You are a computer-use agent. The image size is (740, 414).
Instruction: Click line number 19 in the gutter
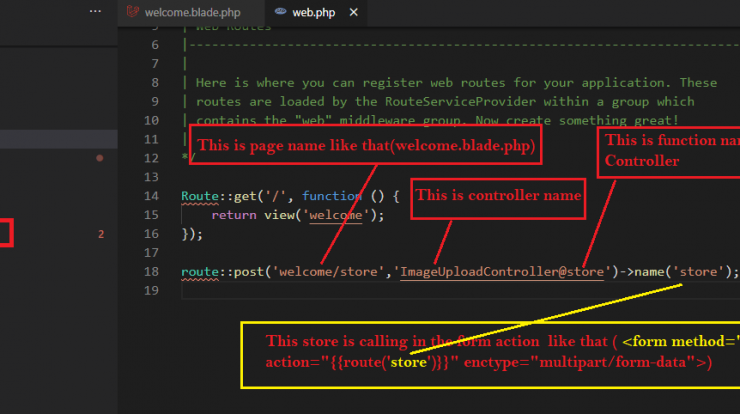tap(151, 290)
